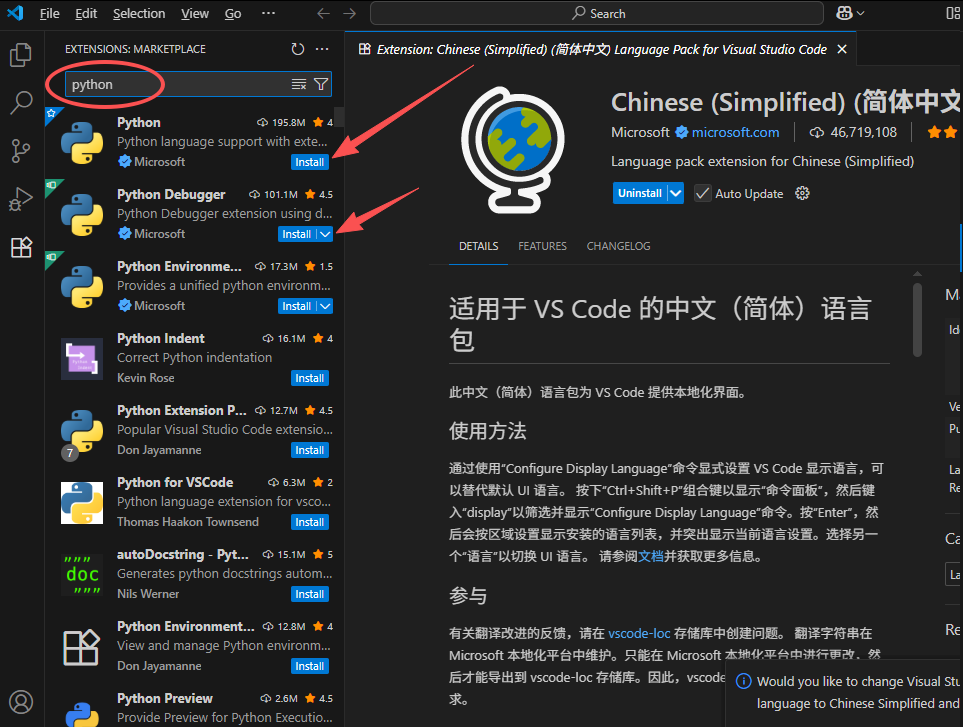Expand Python Environments install dropdown arrow
The width and height of the screenshot is (963, 727).
[325, 306]
